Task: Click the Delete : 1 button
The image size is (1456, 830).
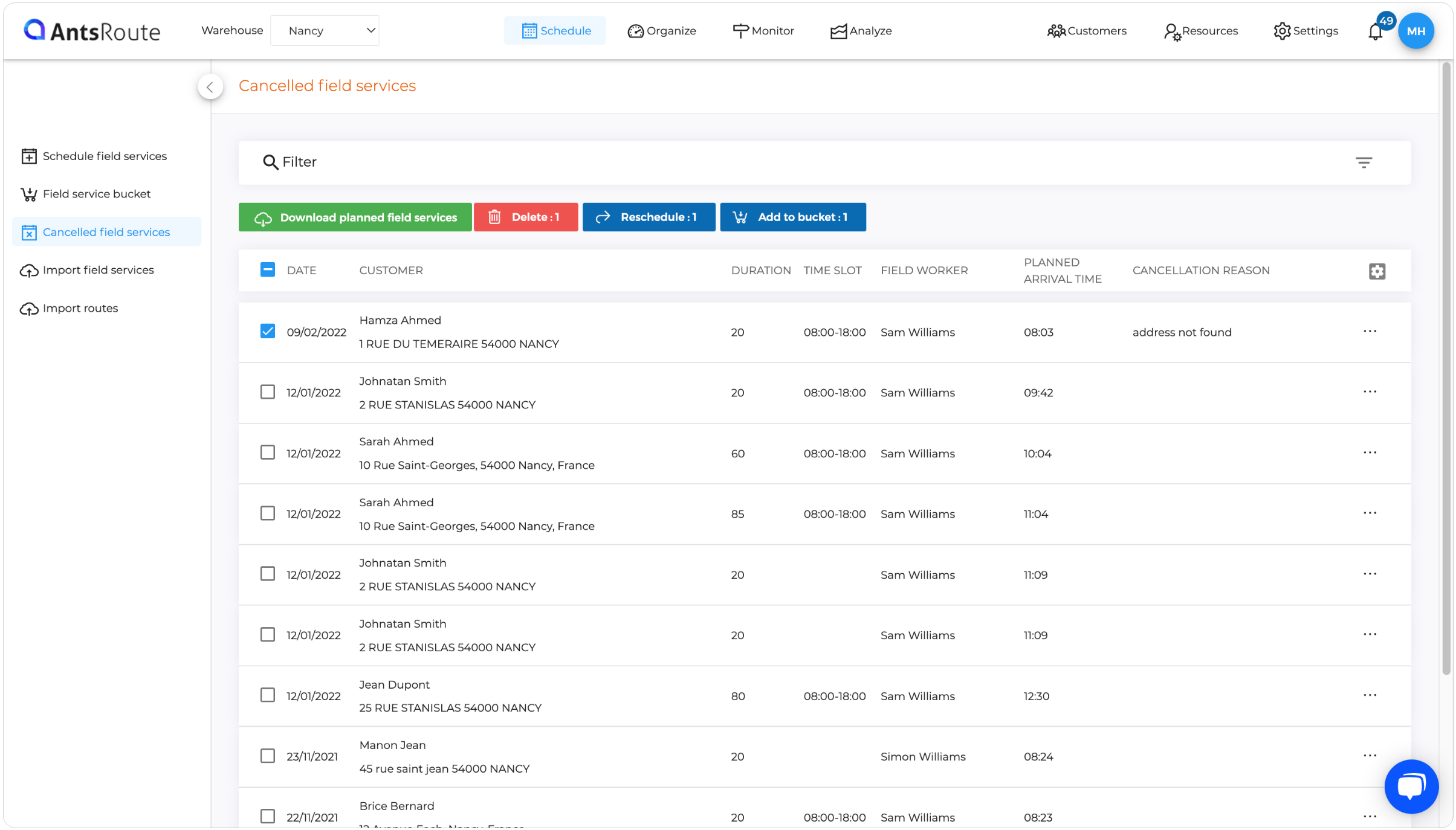Action: point(526,217)
